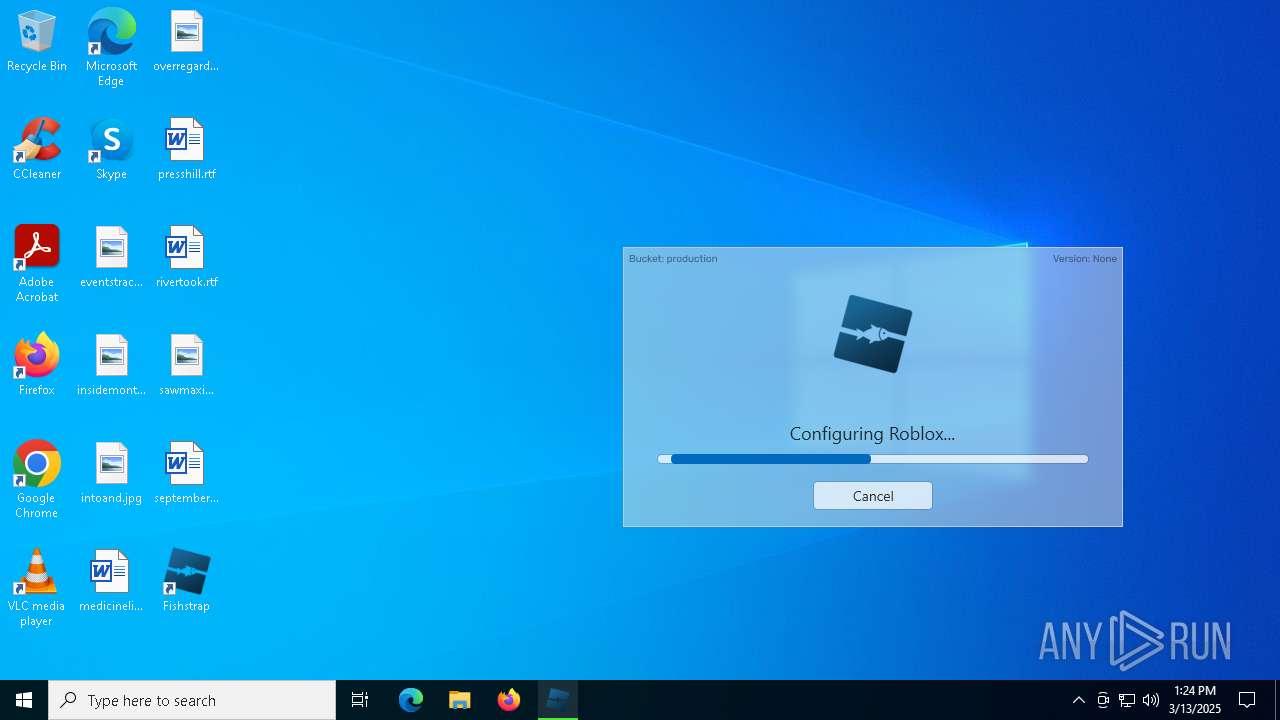Select Microsoft Edge desktop shortcut
1280x720 pixels.
[x=111, y=48]
